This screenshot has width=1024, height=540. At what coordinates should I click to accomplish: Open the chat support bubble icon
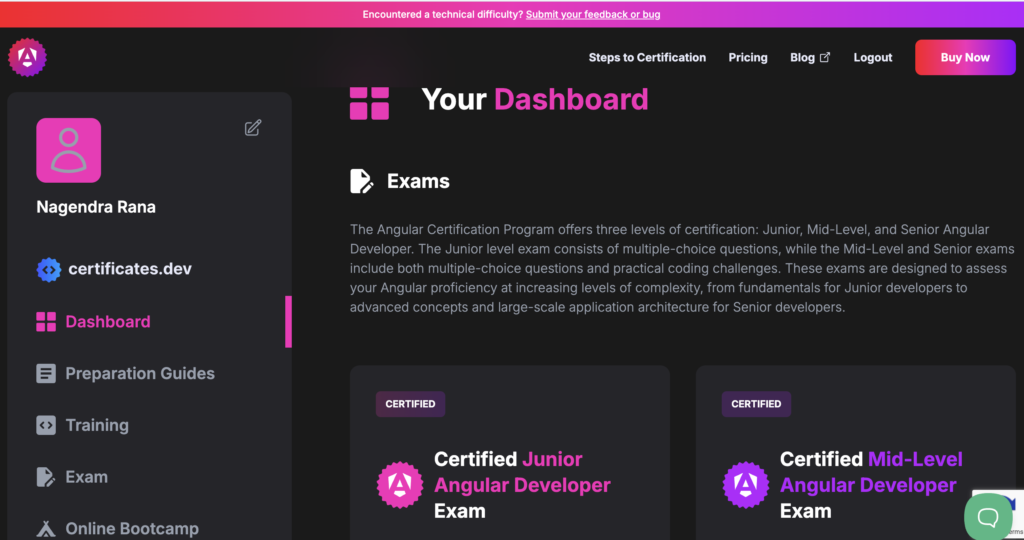coord(988,516)
